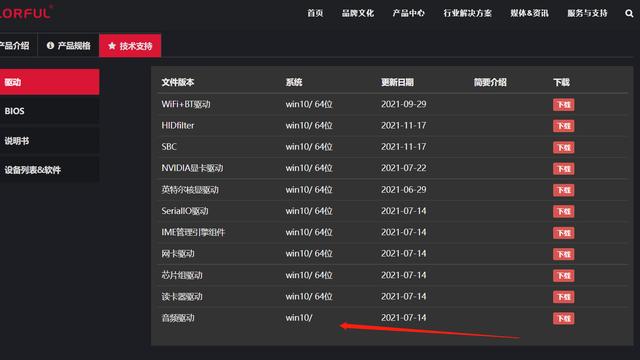Open the 媒体&资讯 menu

(529, 13)
